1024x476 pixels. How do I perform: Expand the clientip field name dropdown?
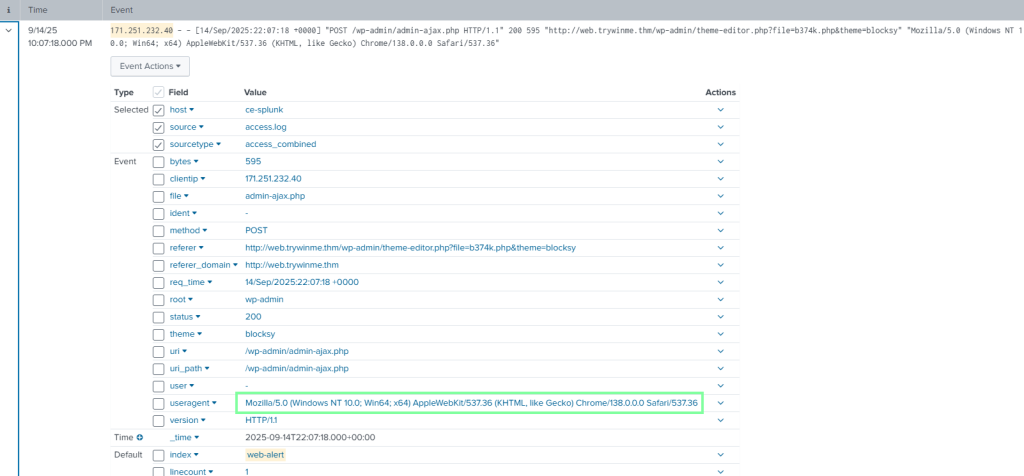pyautogui.click(x=203, y=179)
